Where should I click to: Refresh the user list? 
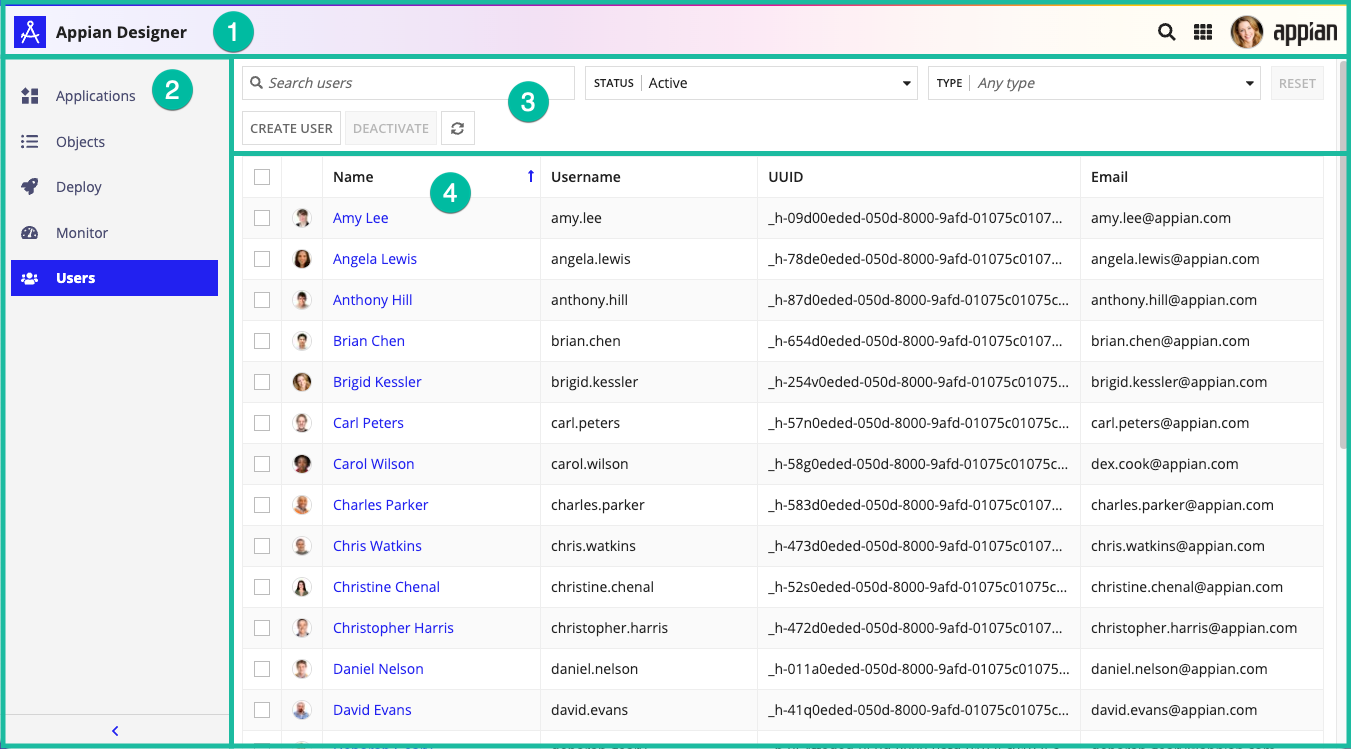click(458, 128)
